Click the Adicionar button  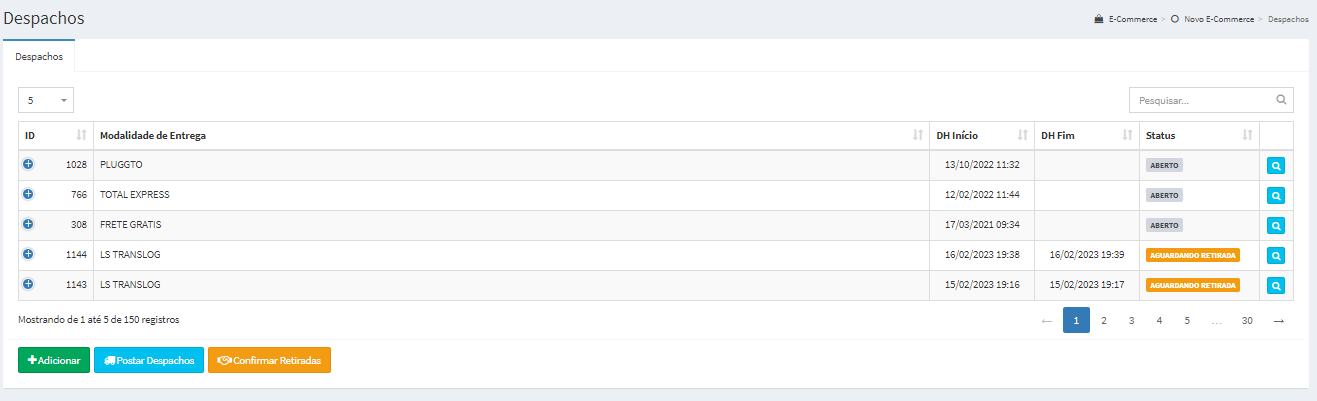pyautogui.click(x=54, y=360)
